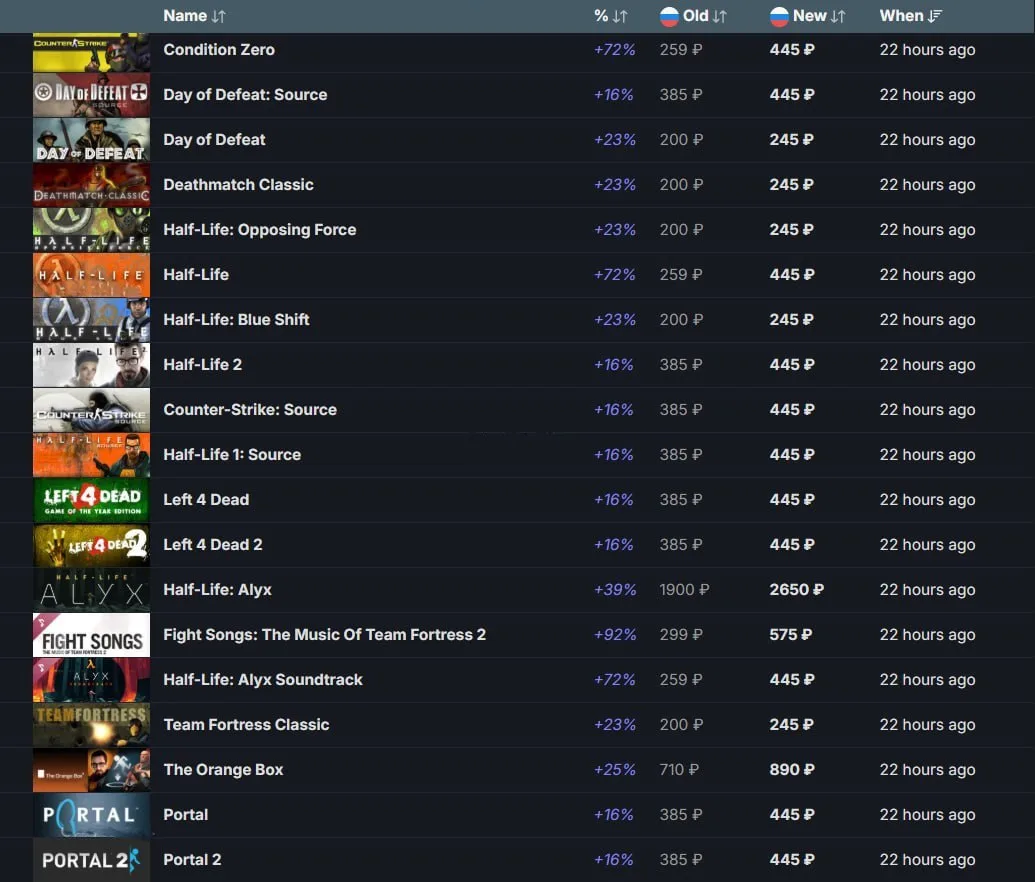Open the Half-Life 2 link
The height and width of the screenshot is (882, 1035).
click(x=203, y=364)
